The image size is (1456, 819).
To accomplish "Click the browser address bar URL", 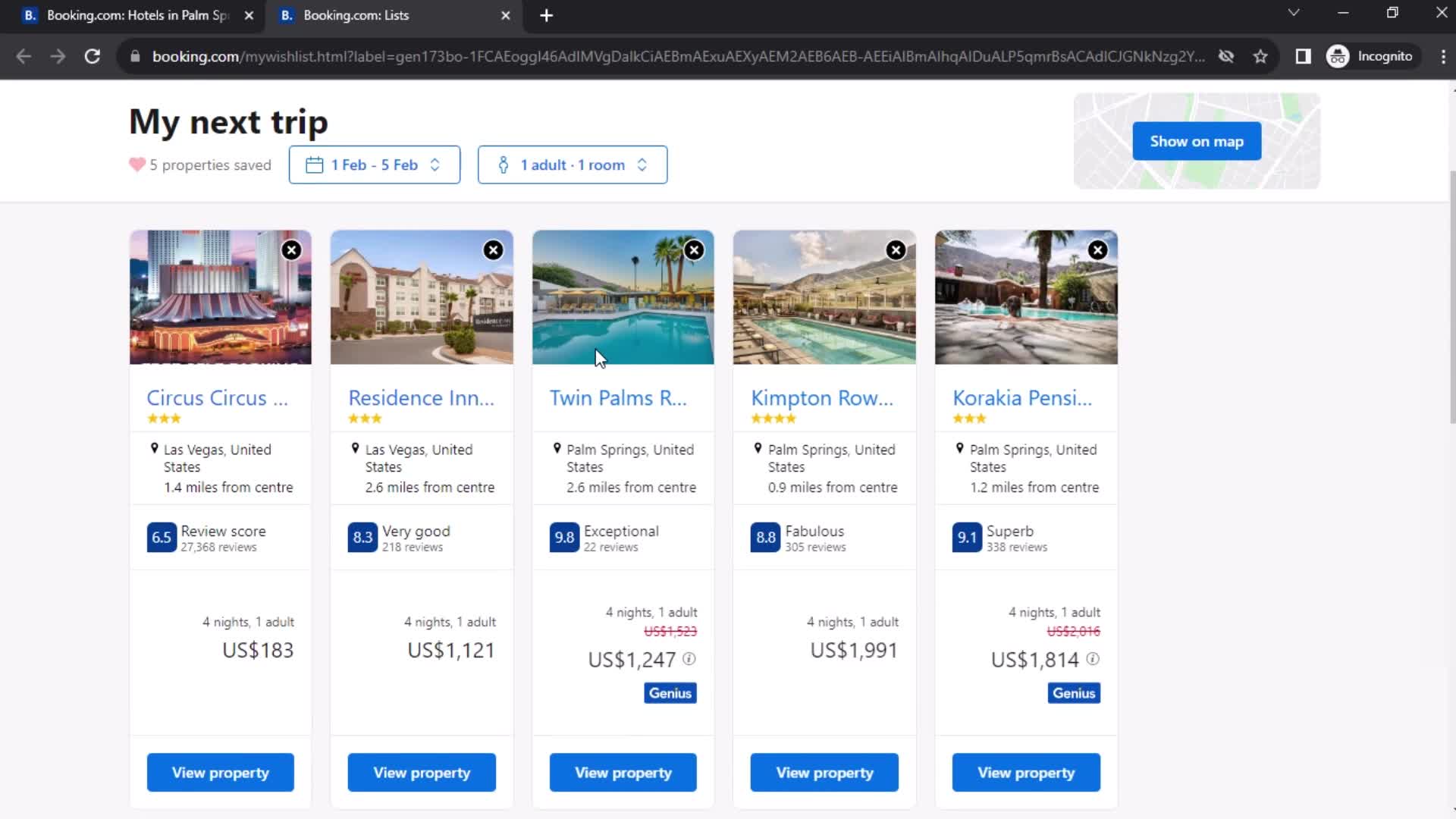I will click(x=678, y=56).
